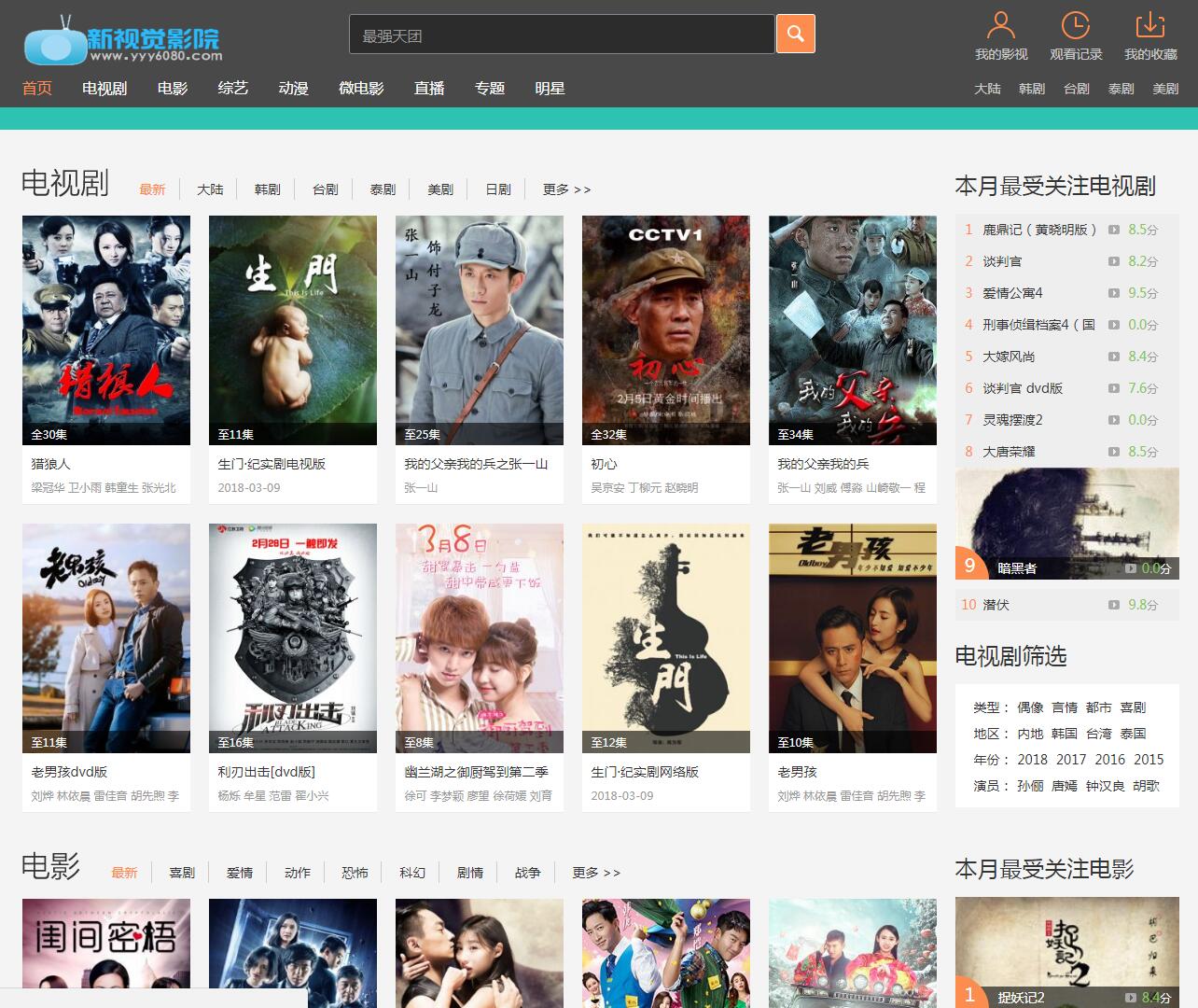Click title 我的父亲我的兵之张一山

click(x=476, y=464)
